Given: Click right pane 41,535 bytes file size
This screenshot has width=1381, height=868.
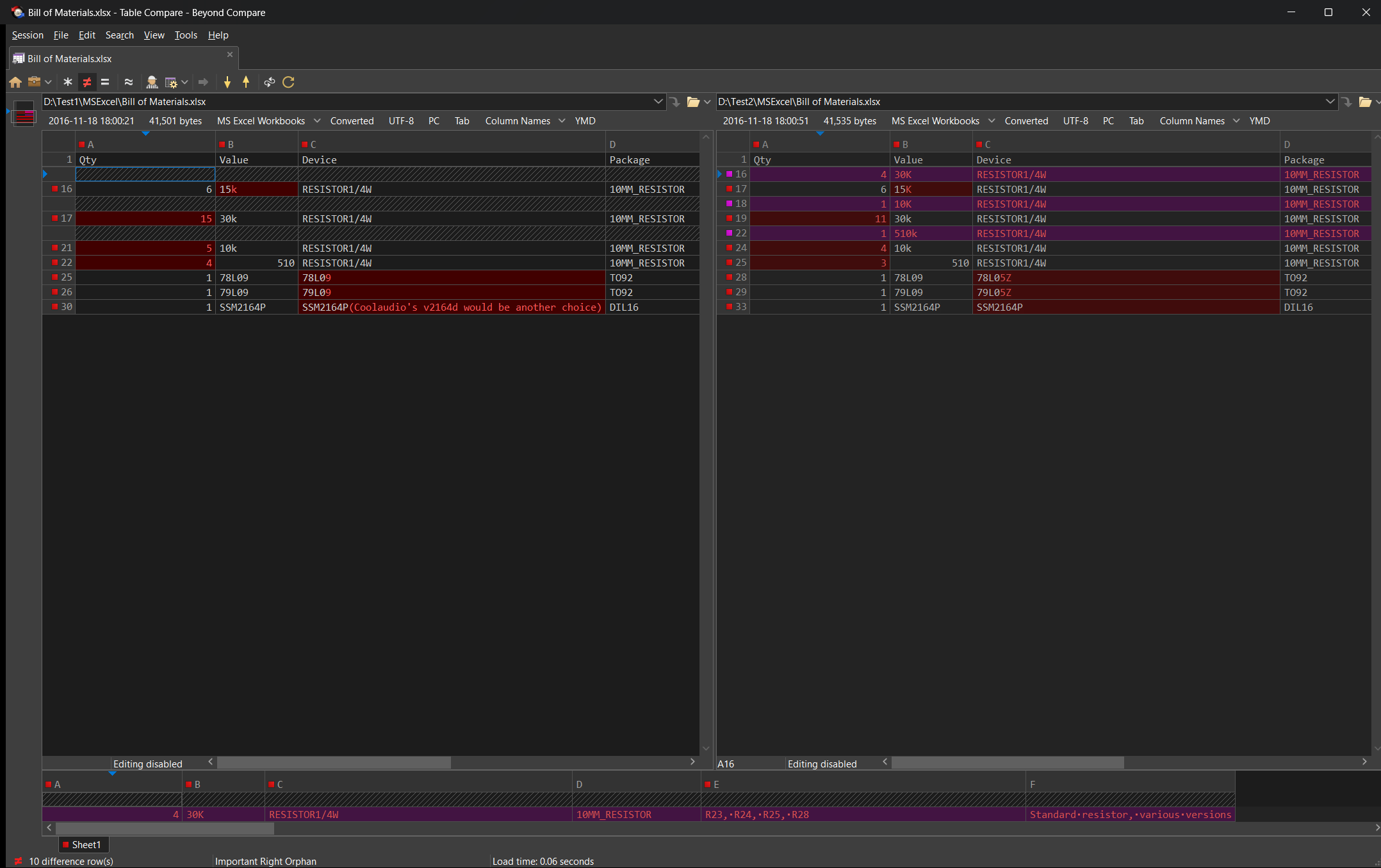Looking at the screenshot, I should pos(849,121).
